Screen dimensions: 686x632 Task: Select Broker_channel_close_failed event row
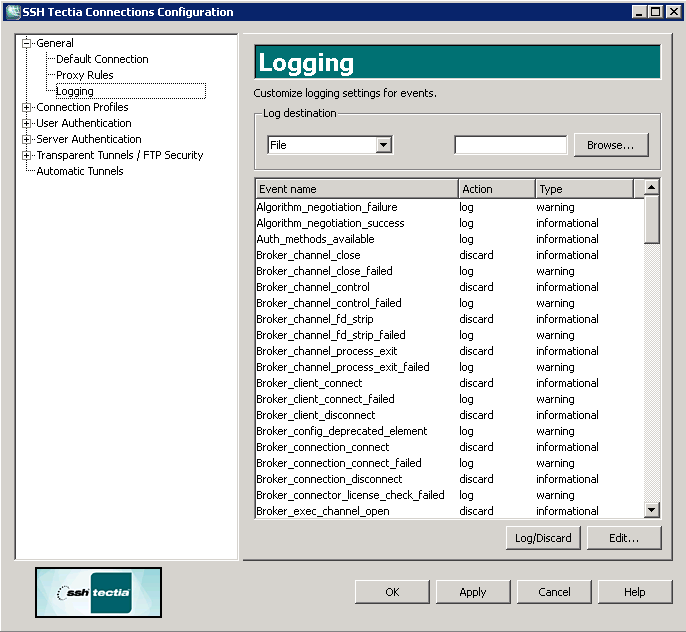click(450, 271)
